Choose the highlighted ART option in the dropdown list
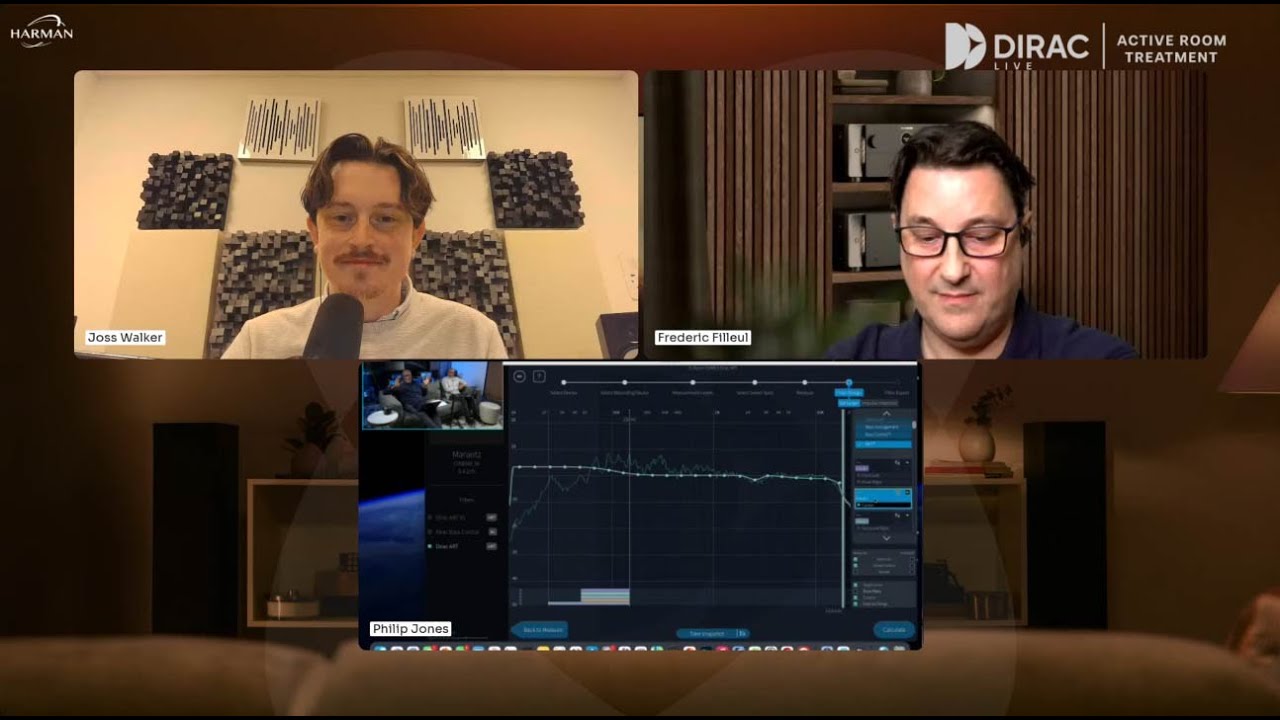The image size is (1280, 720). [883, 444]
